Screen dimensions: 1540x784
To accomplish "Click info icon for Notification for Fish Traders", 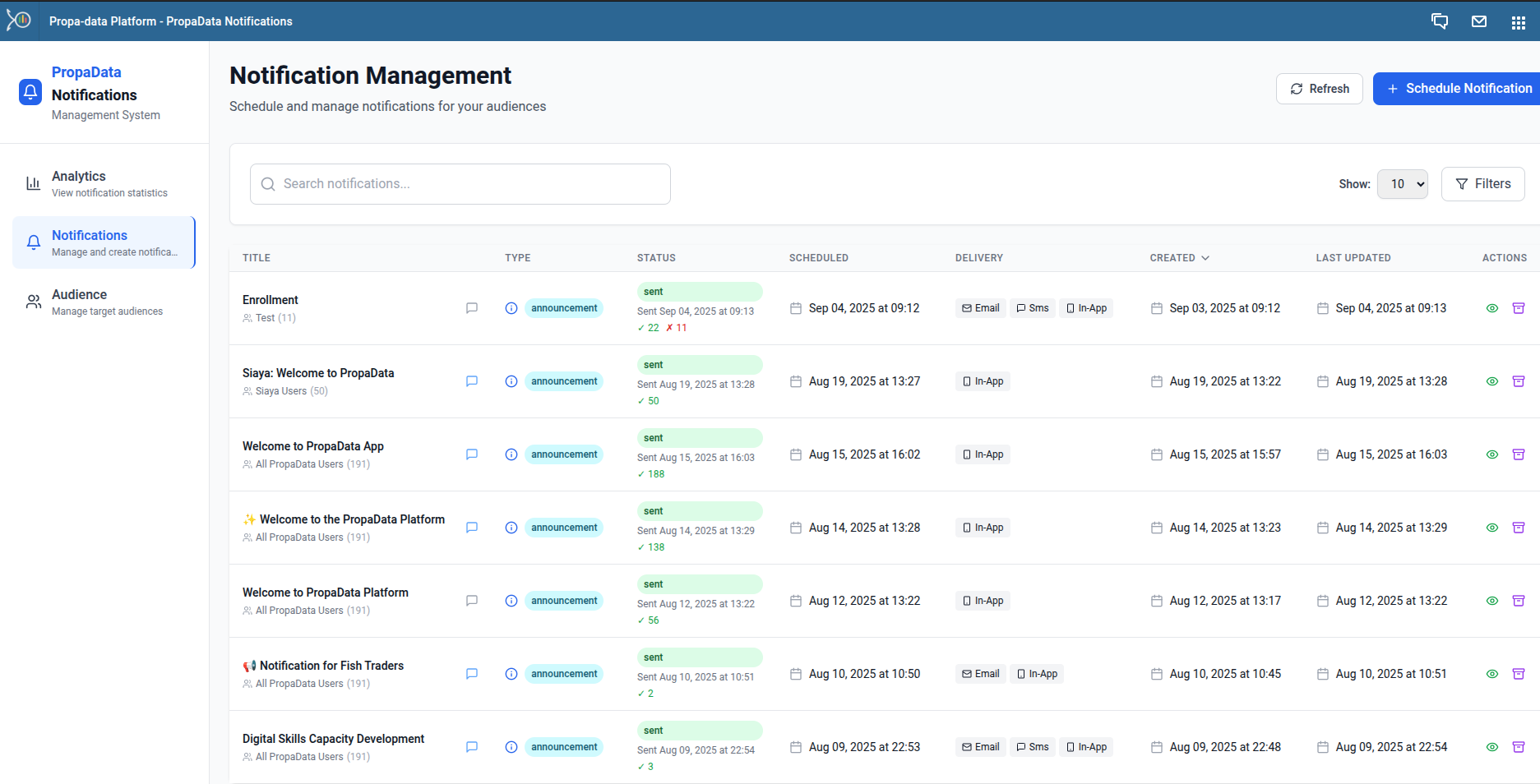I will coord(511,674).
